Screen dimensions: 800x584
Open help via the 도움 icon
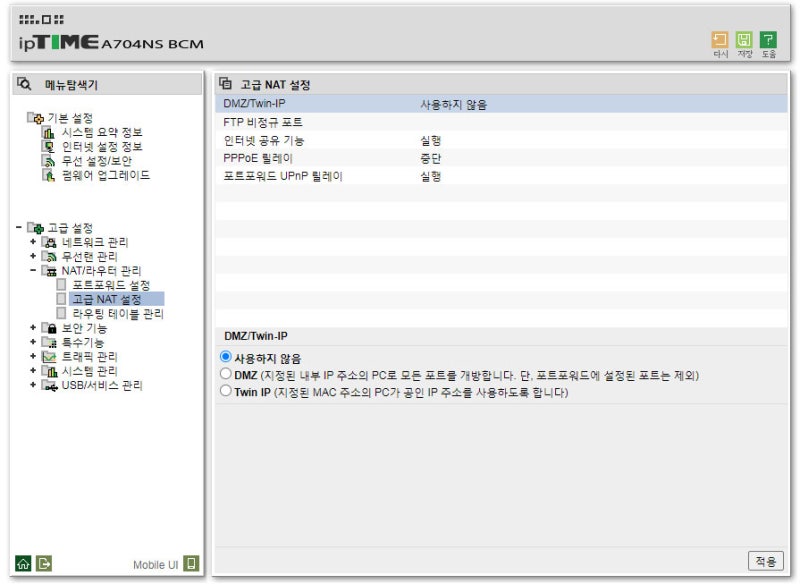768,38
